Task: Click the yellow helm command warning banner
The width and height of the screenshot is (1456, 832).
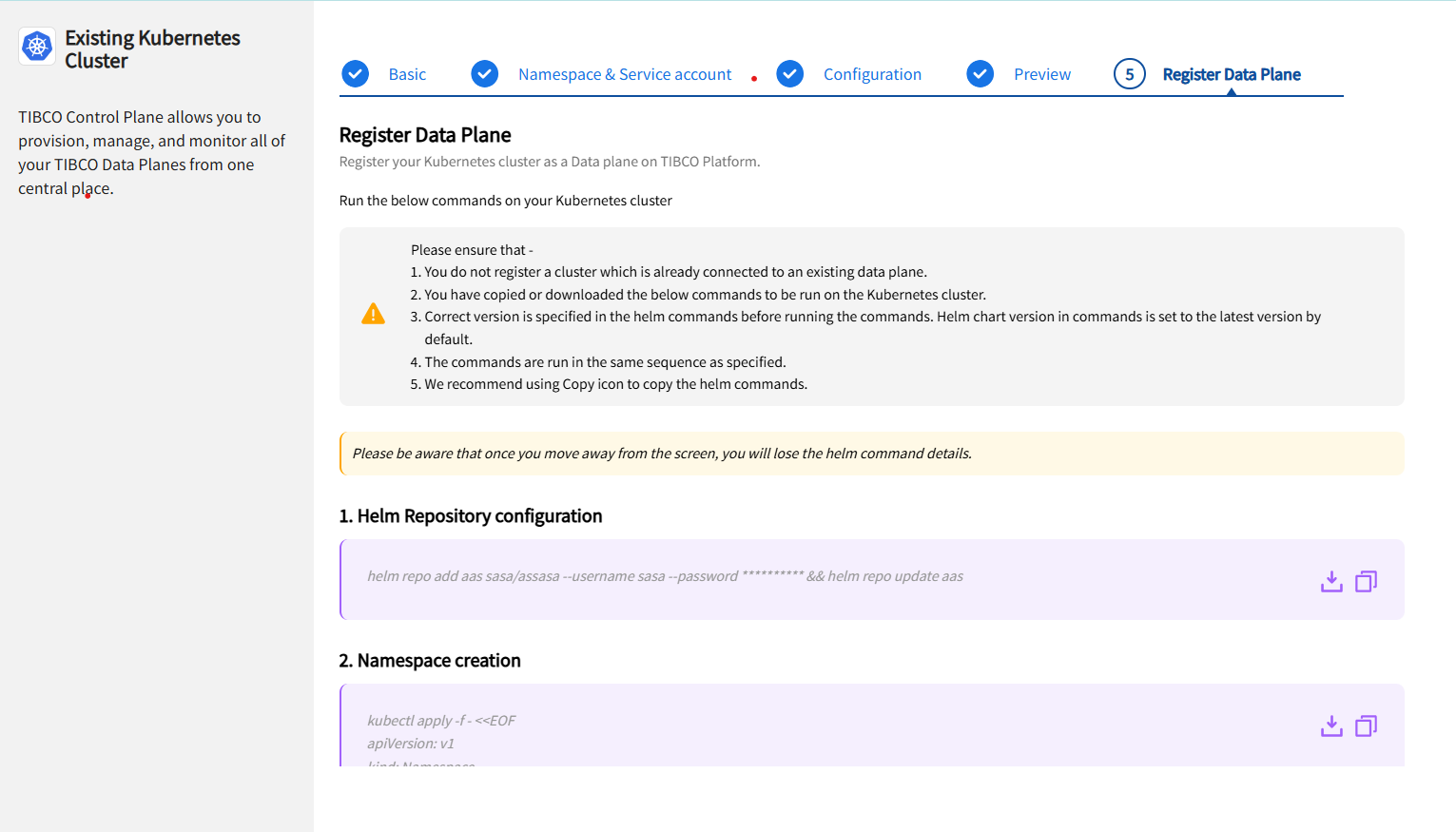Action: click(871, 454)
